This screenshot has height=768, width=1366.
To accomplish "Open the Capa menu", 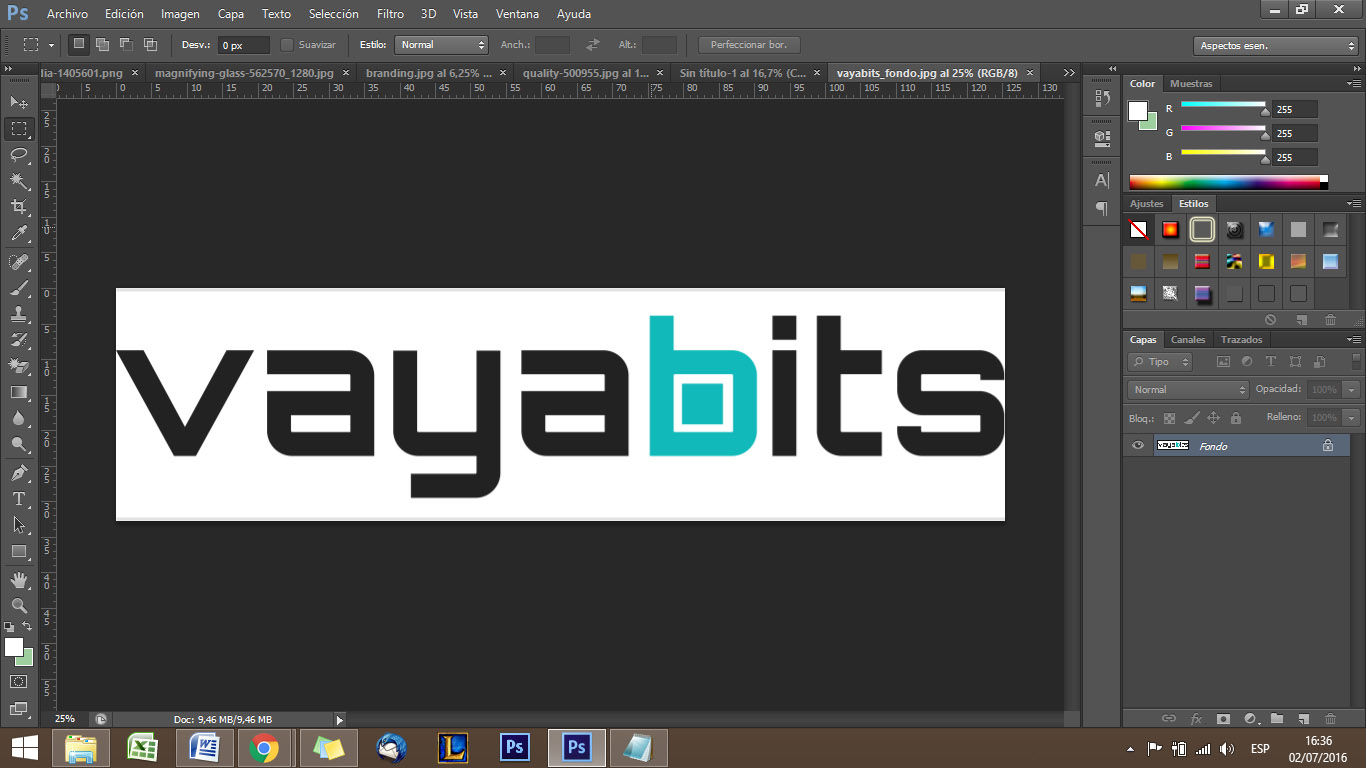I will 231,14.
